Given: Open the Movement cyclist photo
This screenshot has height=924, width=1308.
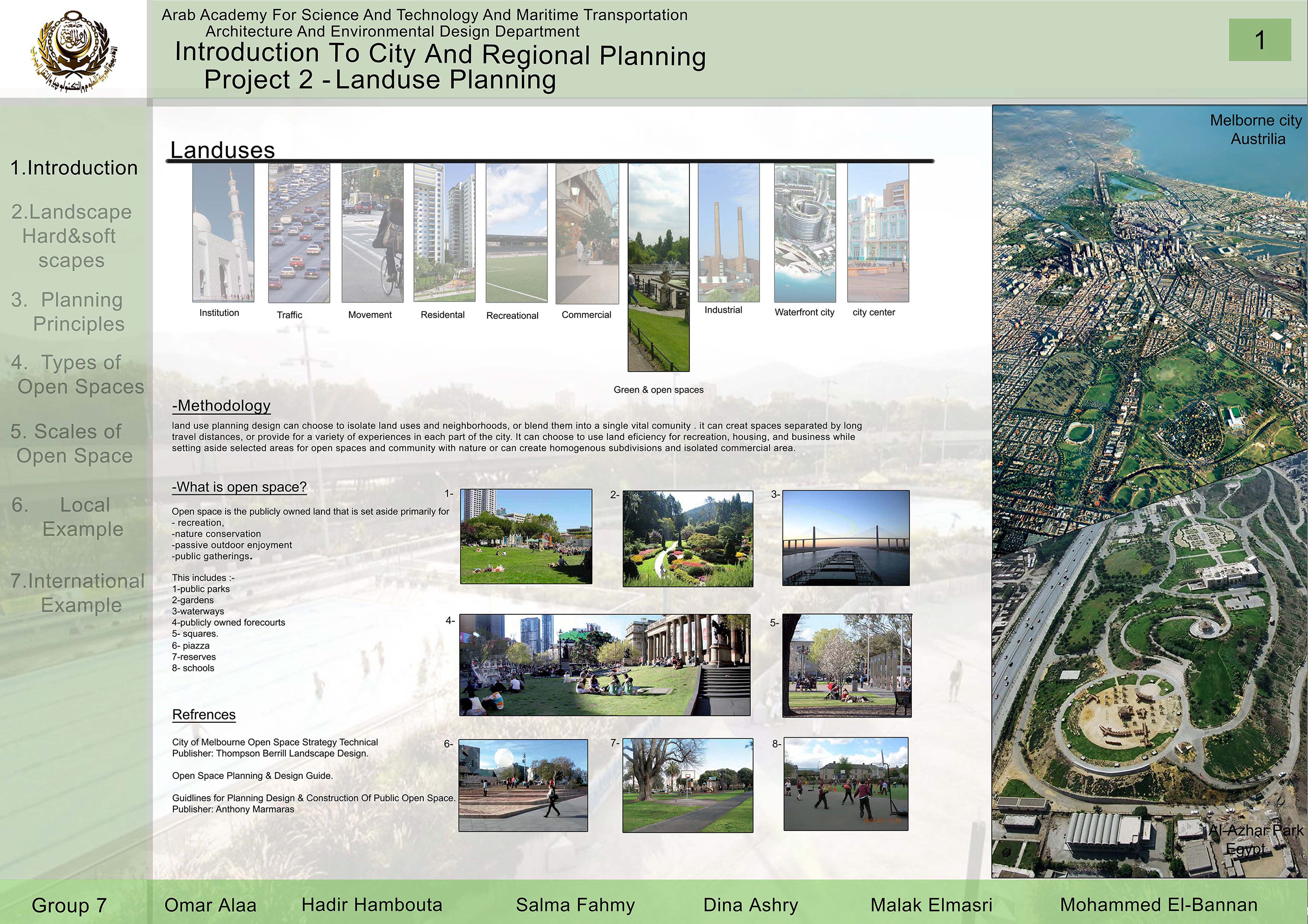Looking at the screenshot, I should coord(373,233).
